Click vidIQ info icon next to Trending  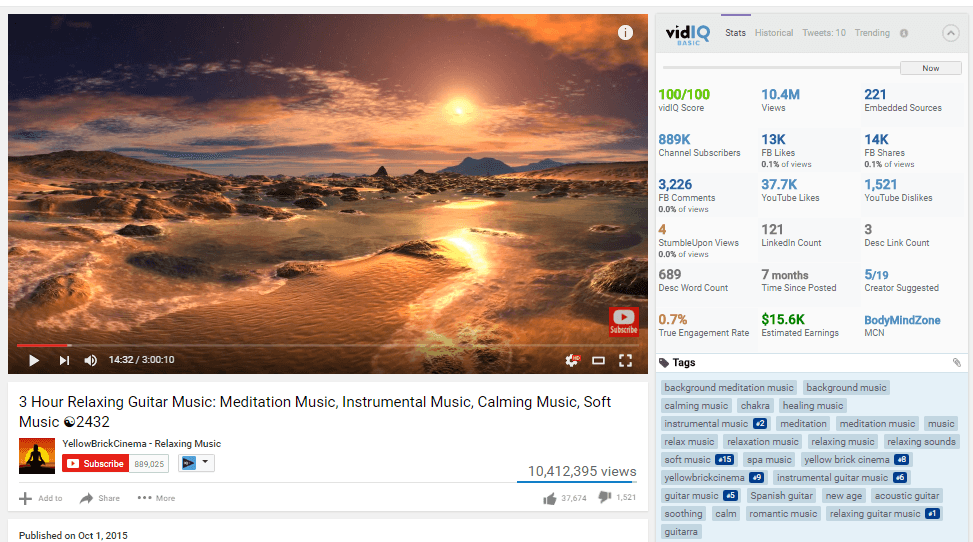904,33
